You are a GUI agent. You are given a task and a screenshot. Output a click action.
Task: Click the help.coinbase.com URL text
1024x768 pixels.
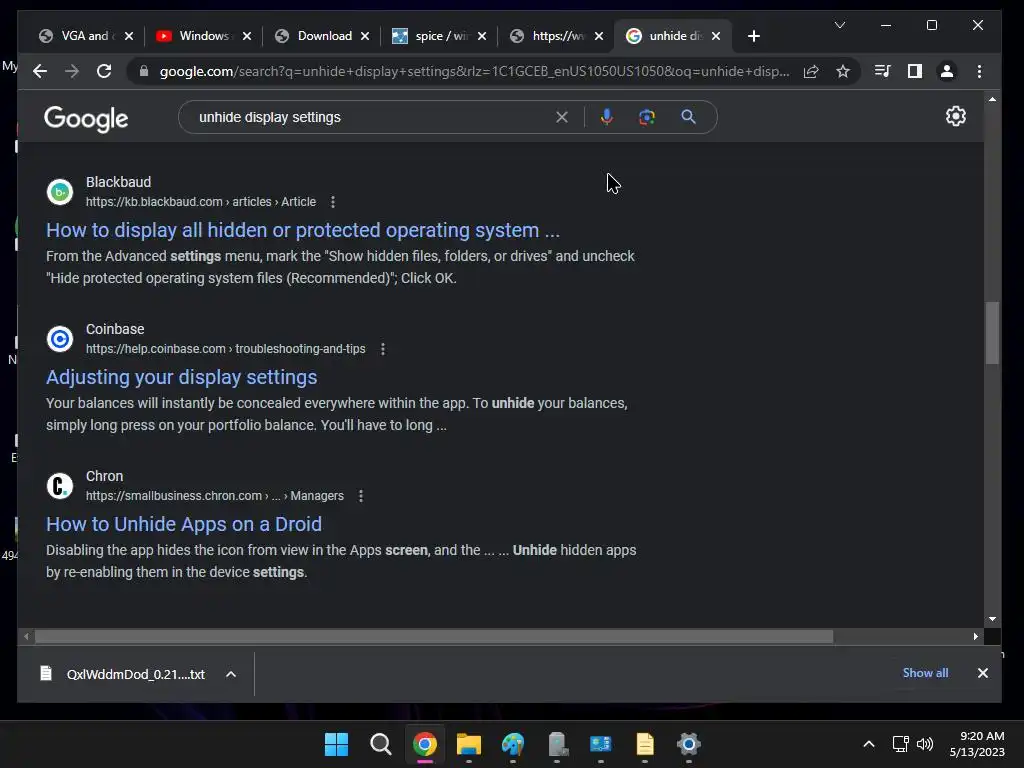click(226, 349)
